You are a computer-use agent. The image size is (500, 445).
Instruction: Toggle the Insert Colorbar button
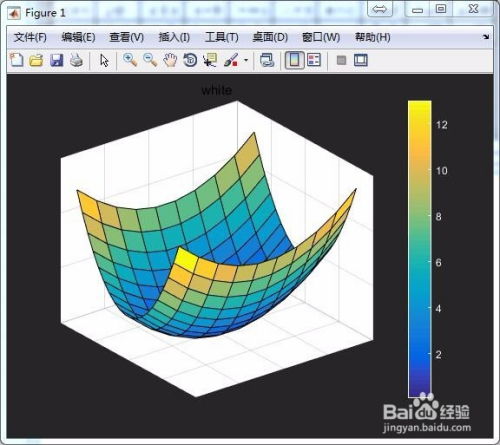pyautogui.click(x=295, y=60)
